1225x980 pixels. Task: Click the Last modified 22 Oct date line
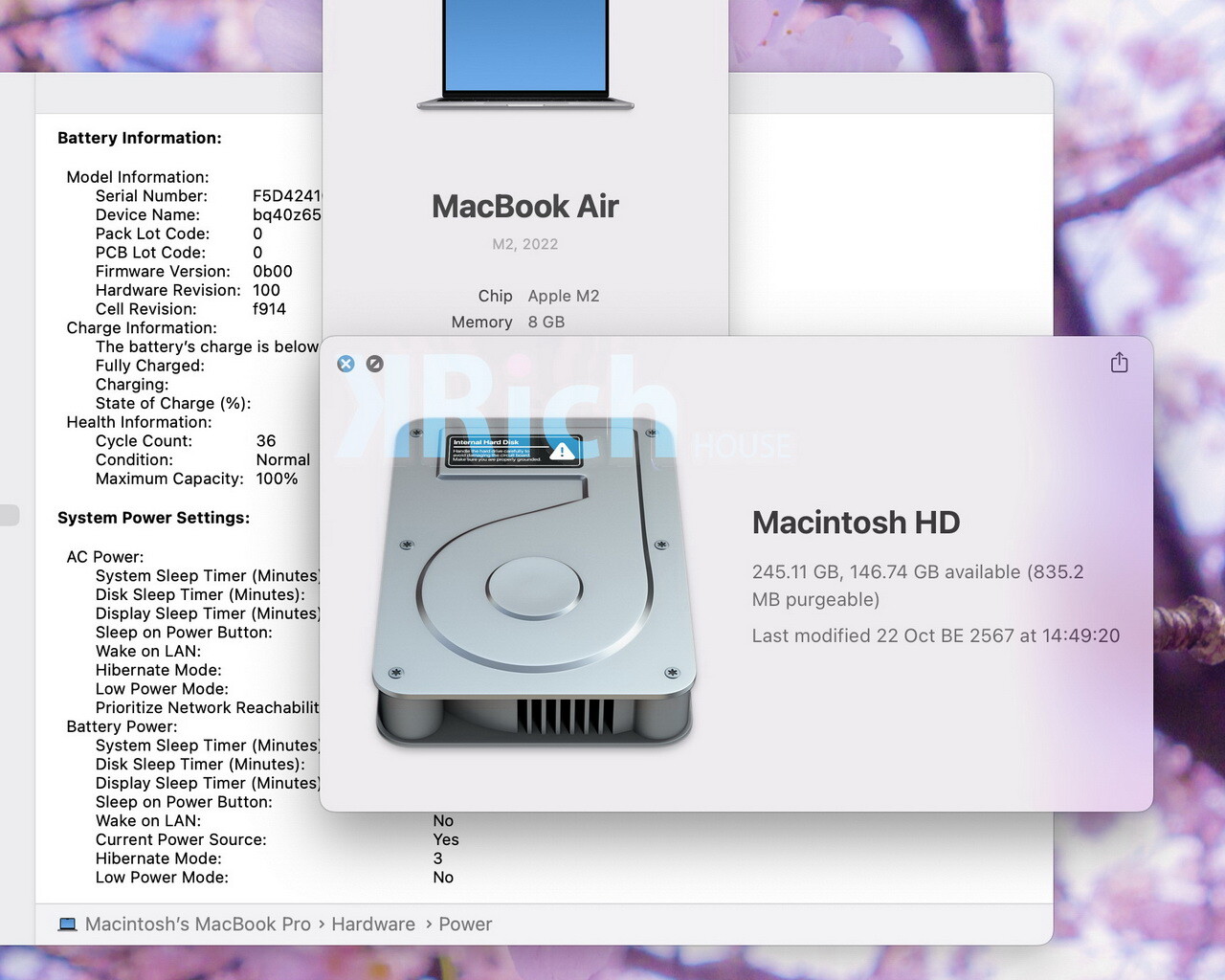pyautogui.click(x=936, y=635)
